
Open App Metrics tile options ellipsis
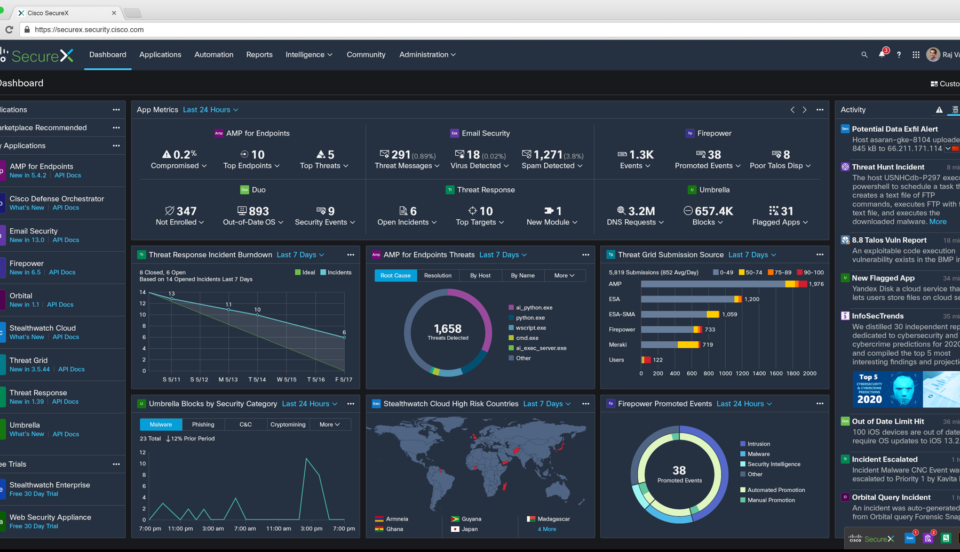pos(820,110)
